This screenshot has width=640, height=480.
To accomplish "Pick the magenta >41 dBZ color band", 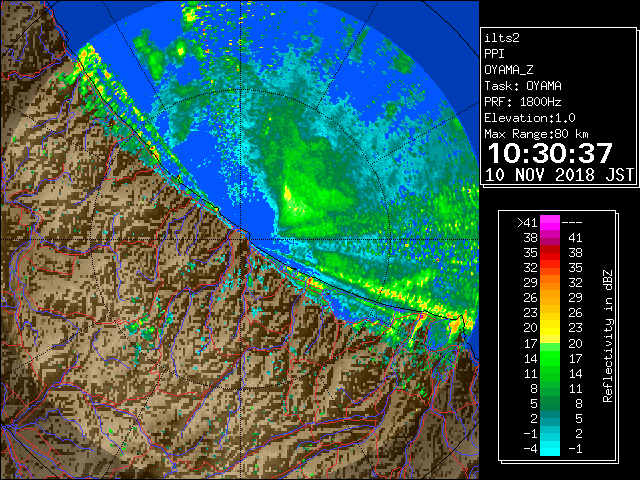I will point(550,223).
